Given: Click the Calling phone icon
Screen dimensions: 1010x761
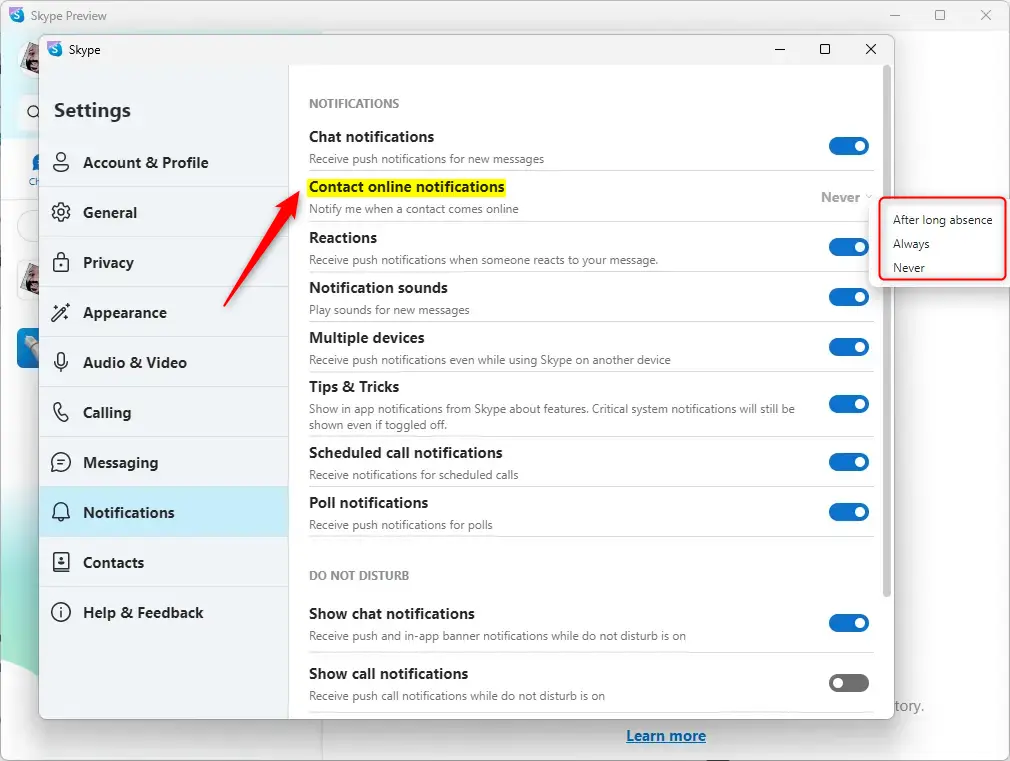Looking at the screenshot, I should pos(61,412).
